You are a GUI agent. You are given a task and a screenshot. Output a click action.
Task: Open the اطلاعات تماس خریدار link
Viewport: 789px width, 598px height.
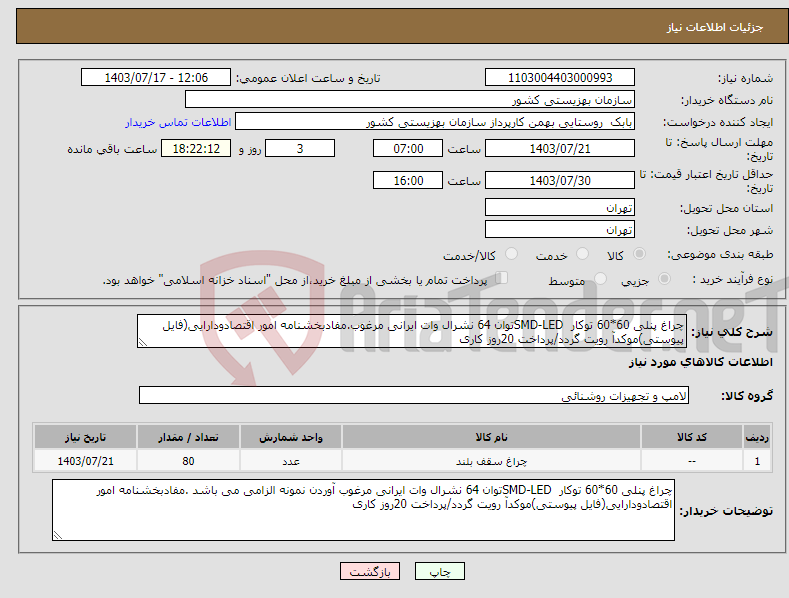(x=178, y=122)
